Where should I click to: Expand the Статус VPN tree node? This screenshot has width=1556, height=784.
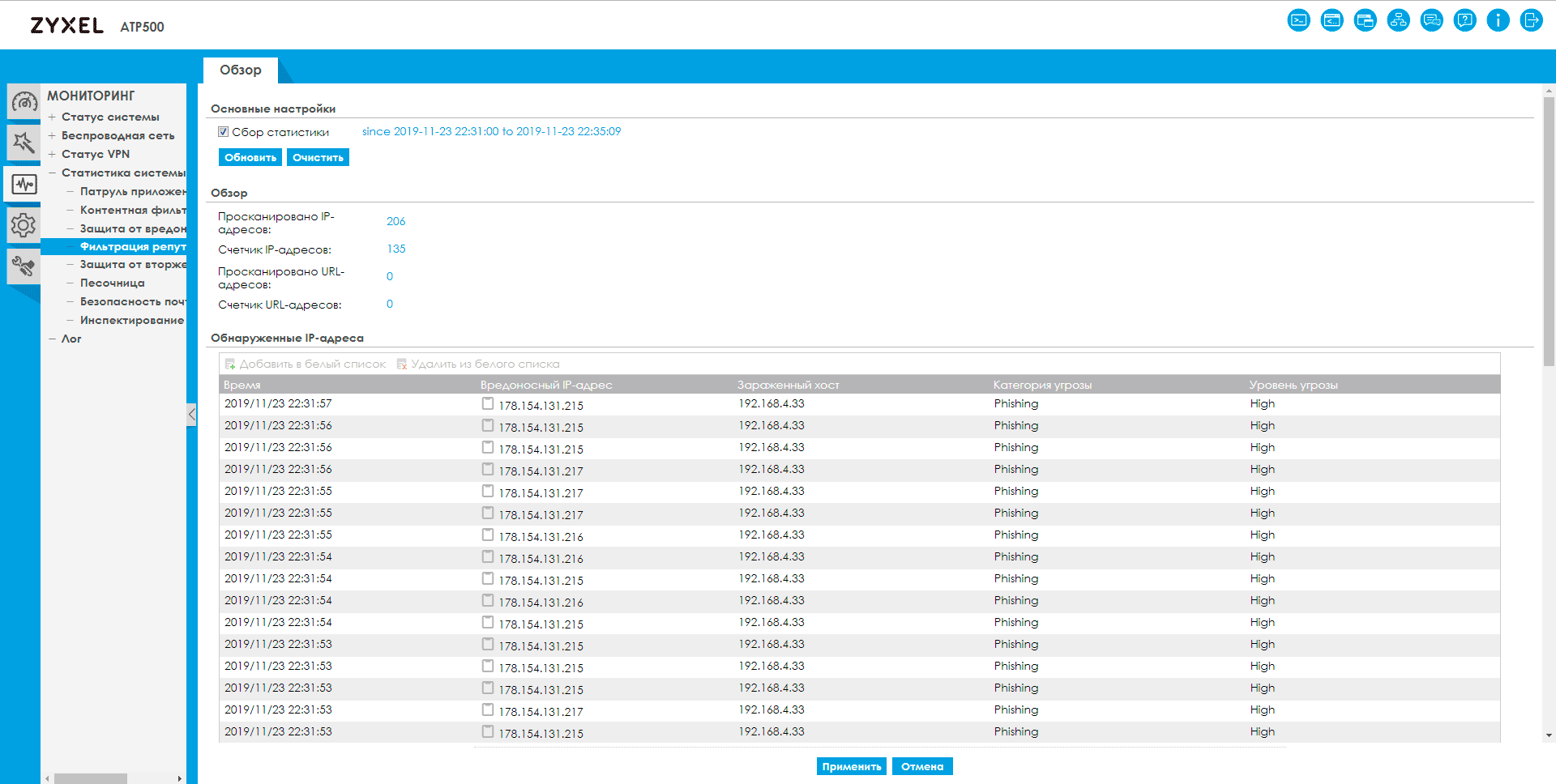[x=52, y=155]
